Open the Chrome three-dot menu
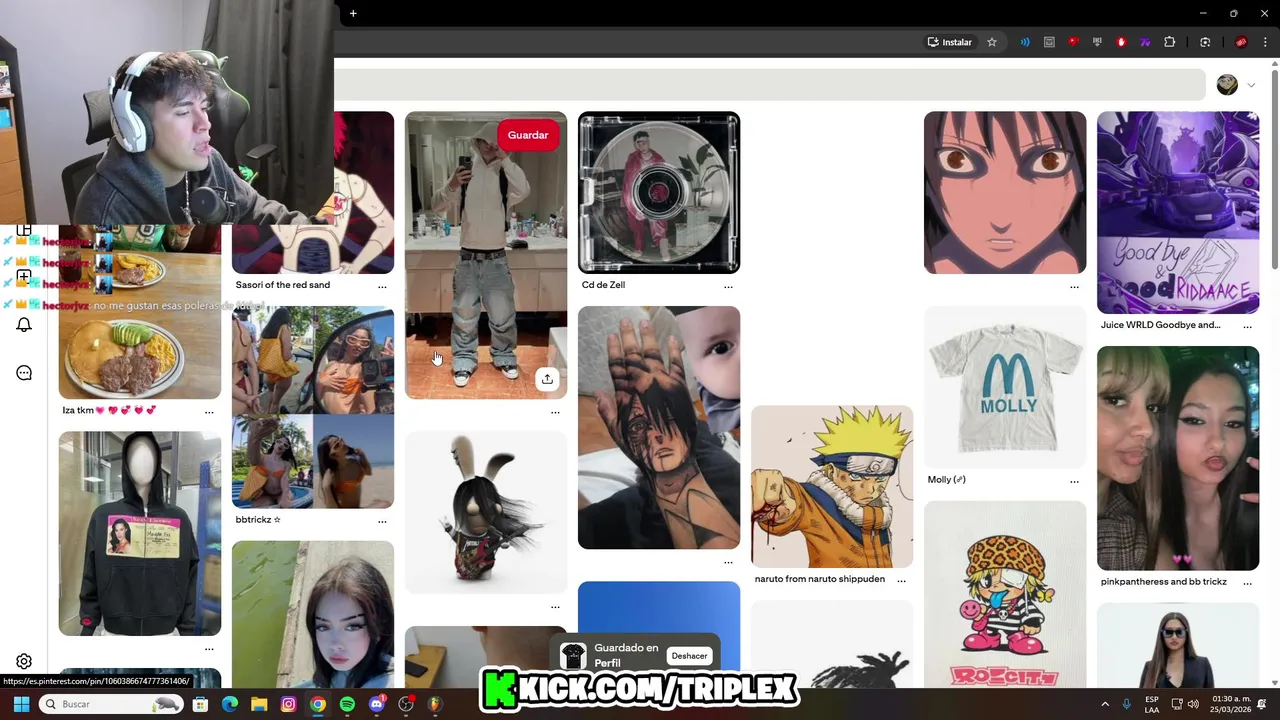 [1266, 42]
